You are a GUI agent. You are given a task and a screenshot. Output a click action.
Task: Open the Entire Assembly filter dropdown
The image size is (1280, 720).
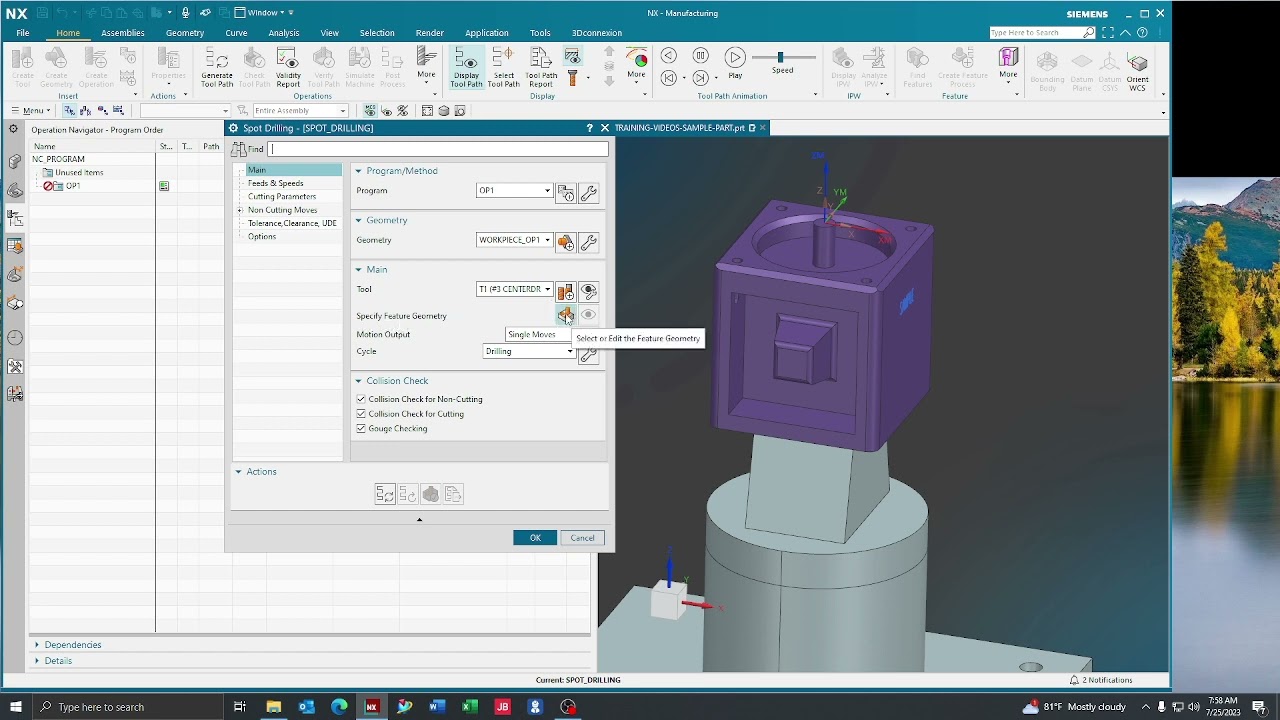(x=299, y=111)
